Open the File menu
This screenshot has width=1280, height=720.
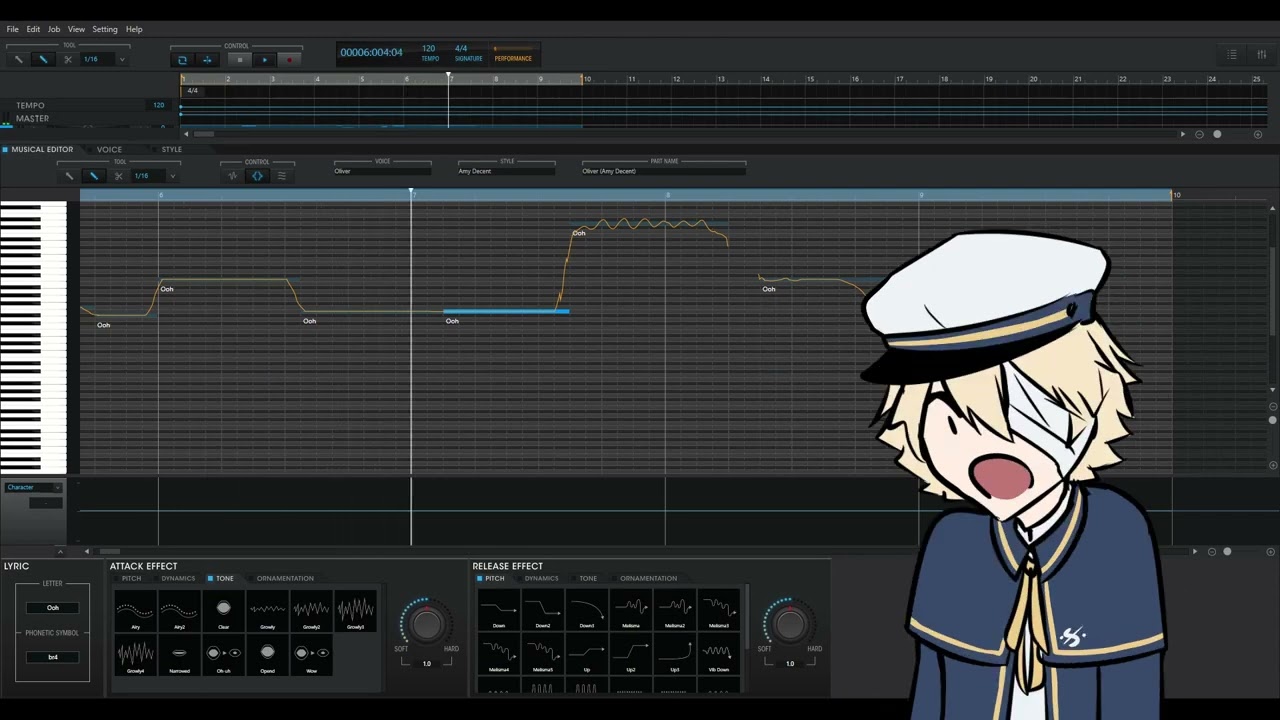(x=13, y=29)
